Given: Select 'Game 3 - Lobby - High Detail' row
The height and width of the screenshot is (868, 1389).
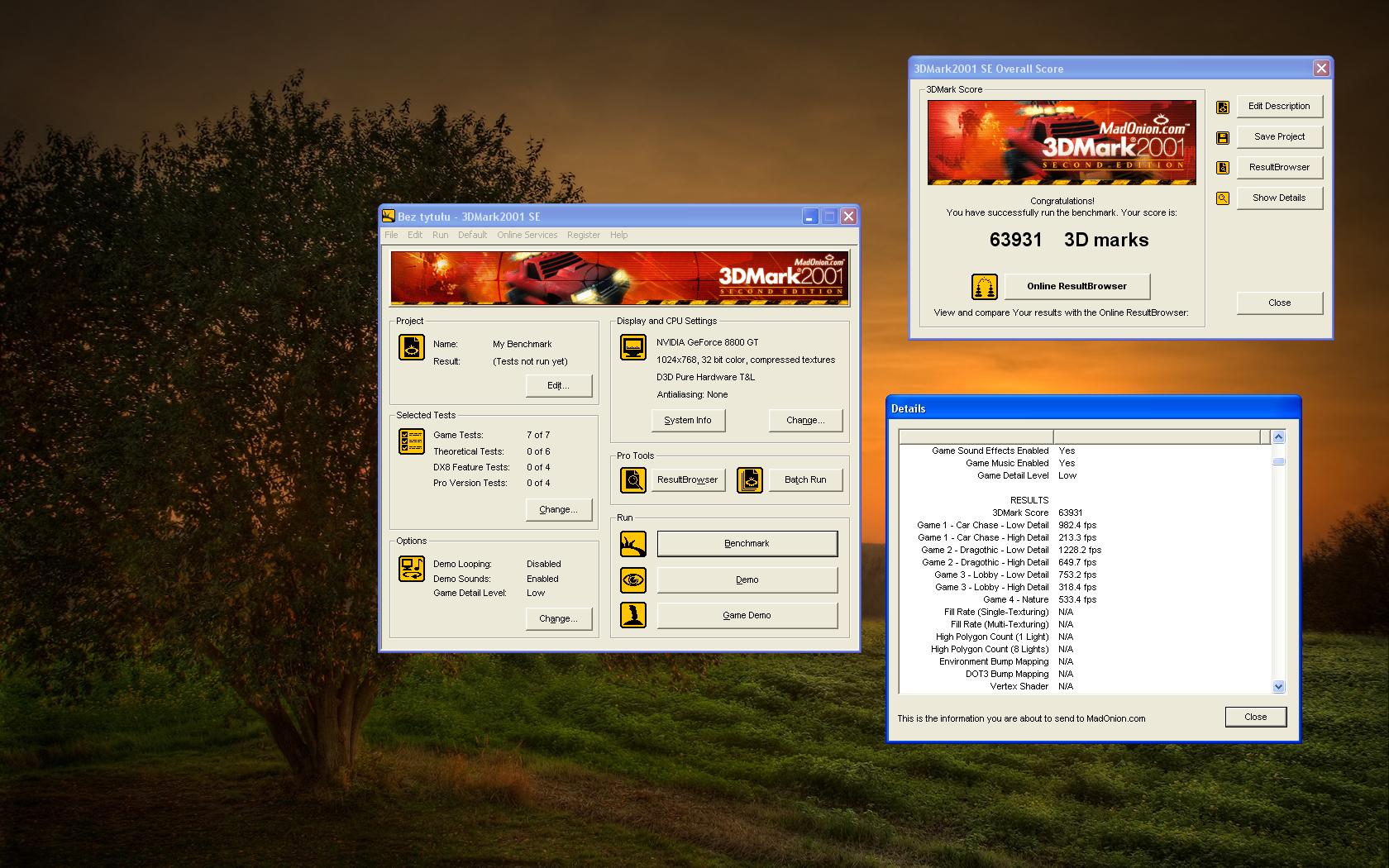Looking at the screenshot, I should coord(1085,587).
